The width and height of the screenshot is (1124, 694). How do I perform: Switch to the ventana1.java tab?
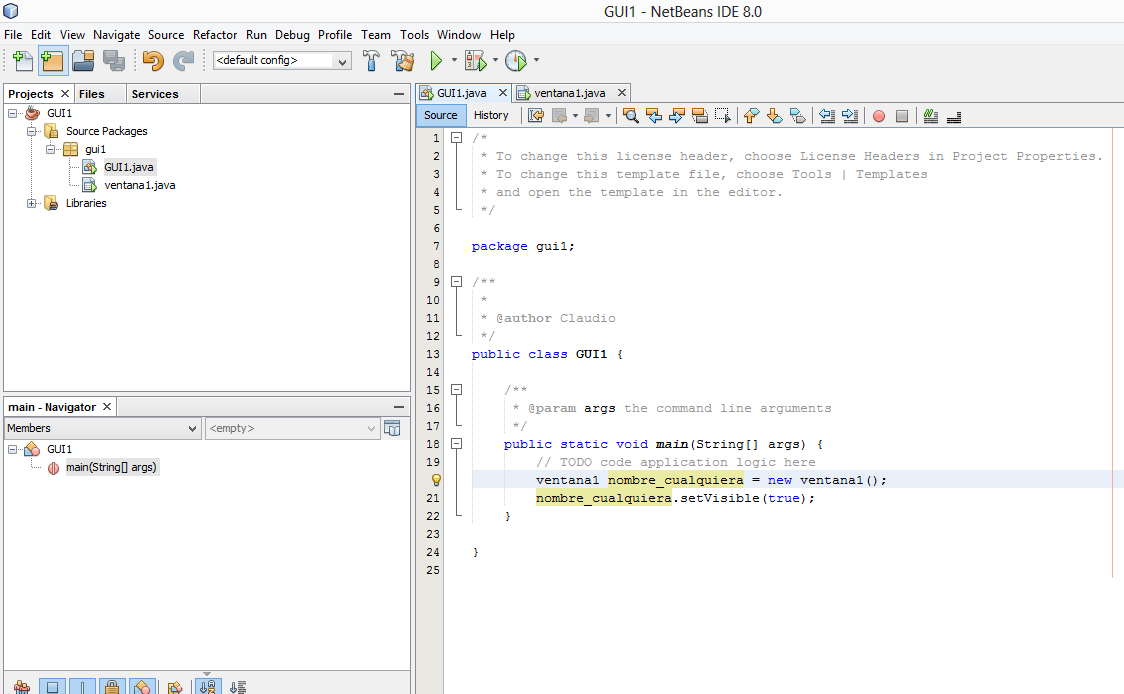570,92
